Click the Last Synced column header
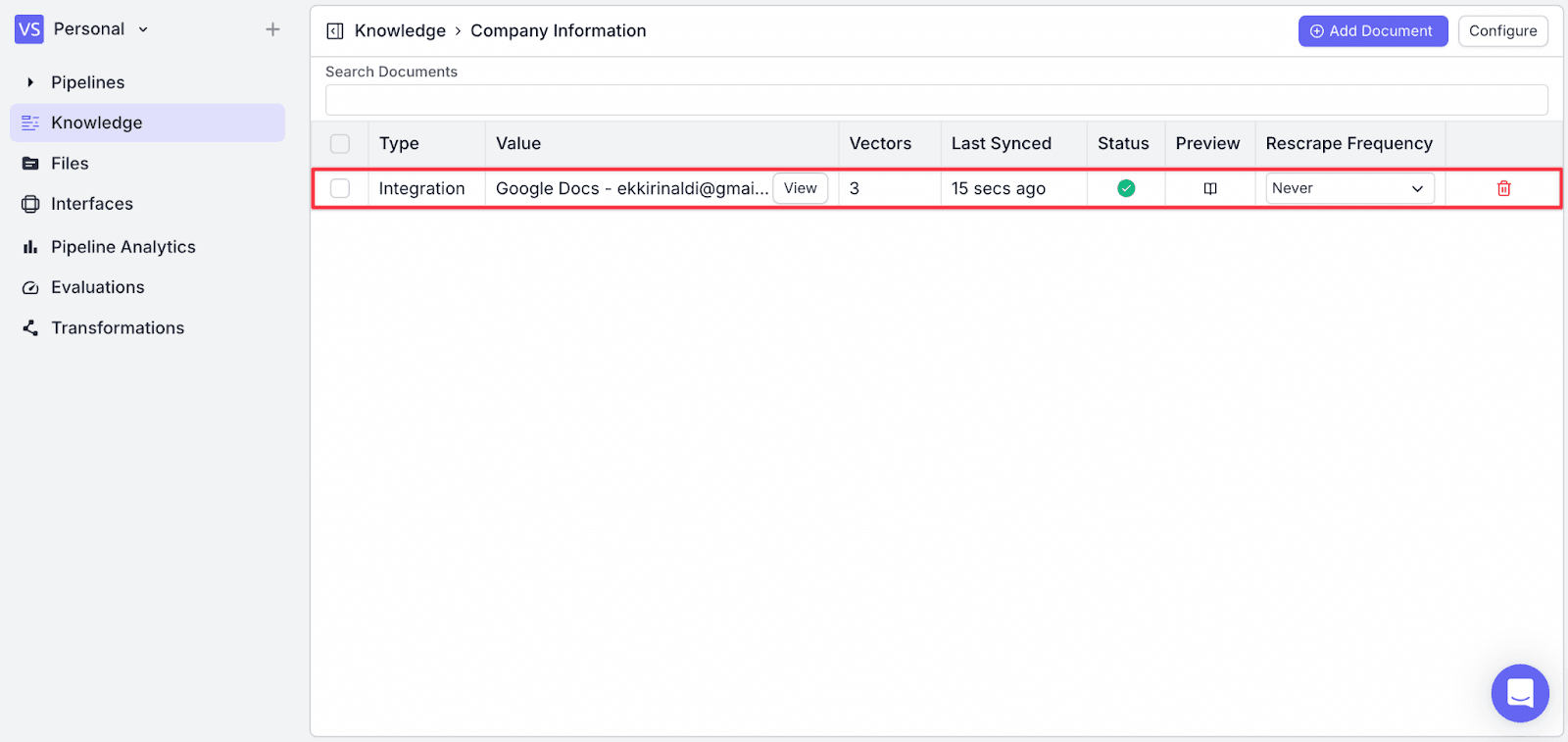 pos(1002,144)
